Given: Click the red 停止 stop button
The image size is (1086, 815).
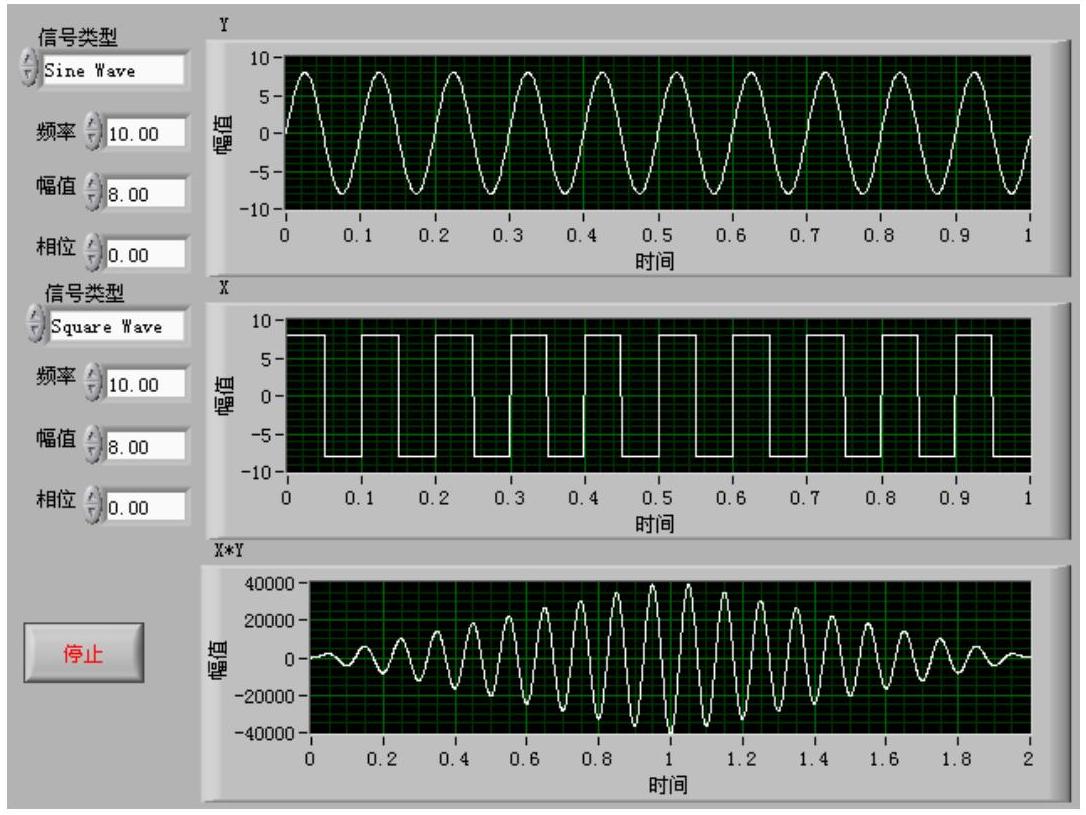Looking at the screenshot, I should click(x=84, y=652).
